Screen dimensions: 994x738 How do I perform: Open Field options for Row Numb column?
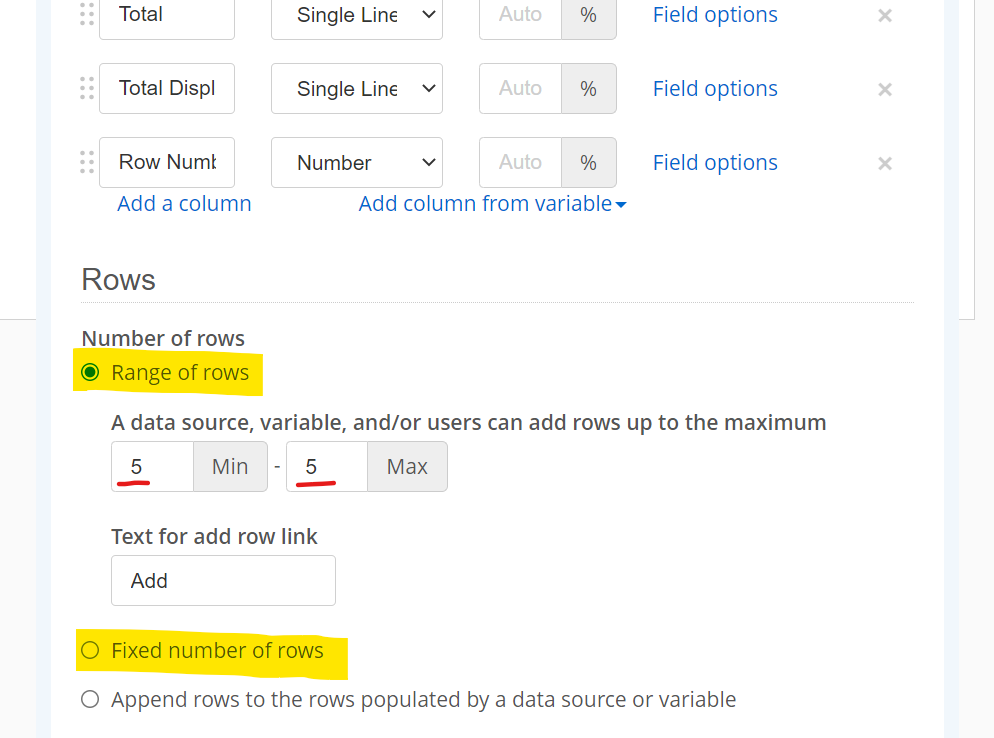[x=715, y=162]
